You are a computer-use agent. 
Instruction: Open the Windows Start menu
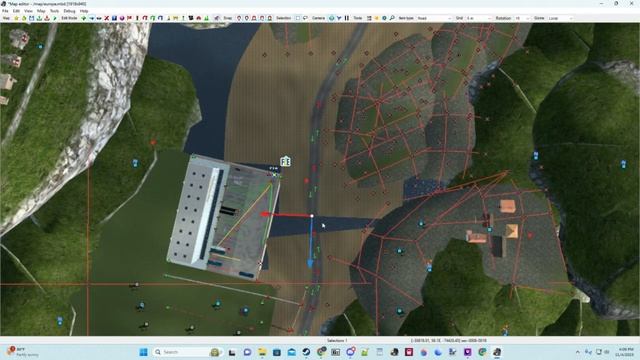tap(143, 352)
